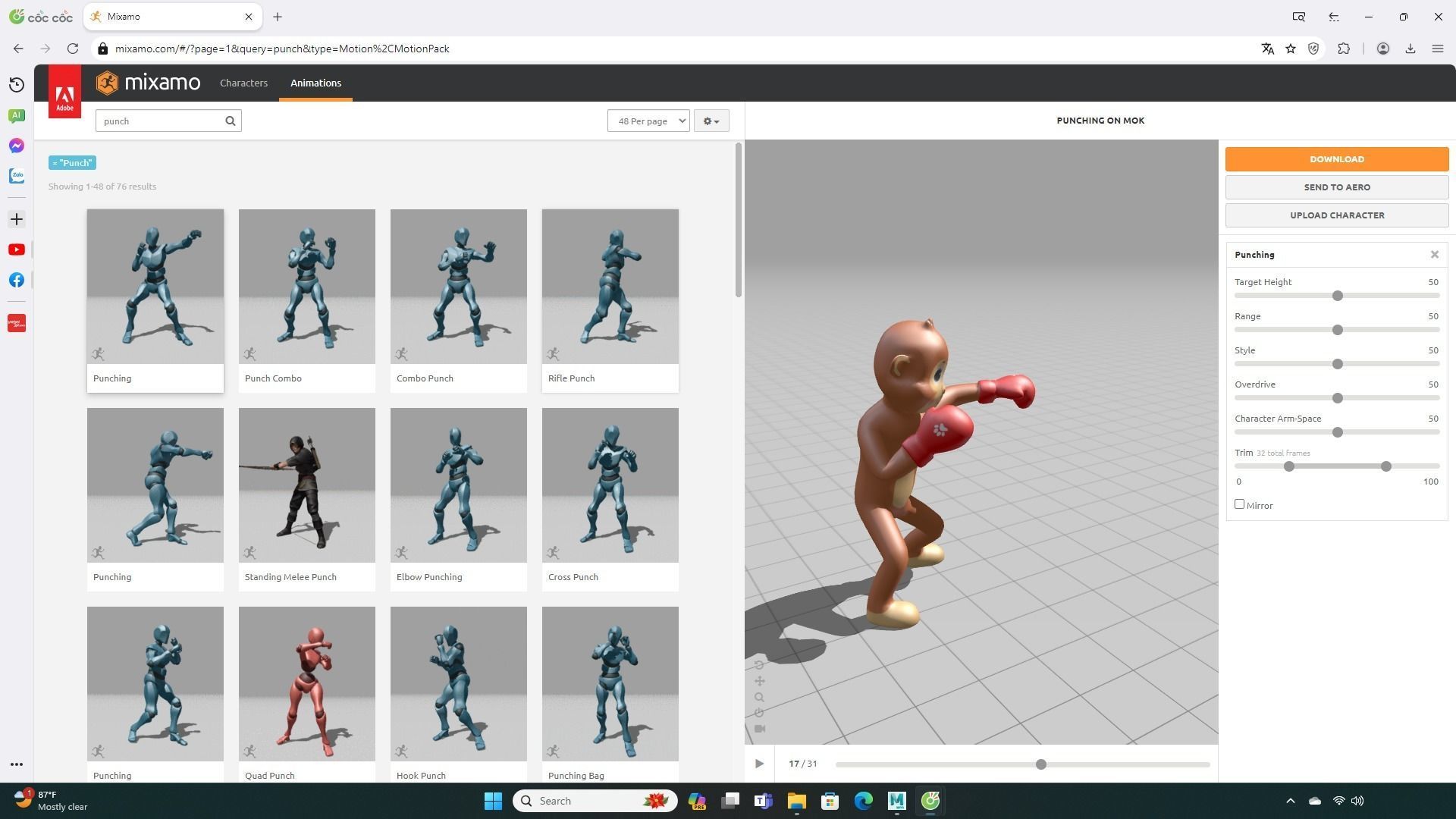Viewport: 1456px width, 819px height.
Task: Switch to the Animations tab
Action: [315, 83]
